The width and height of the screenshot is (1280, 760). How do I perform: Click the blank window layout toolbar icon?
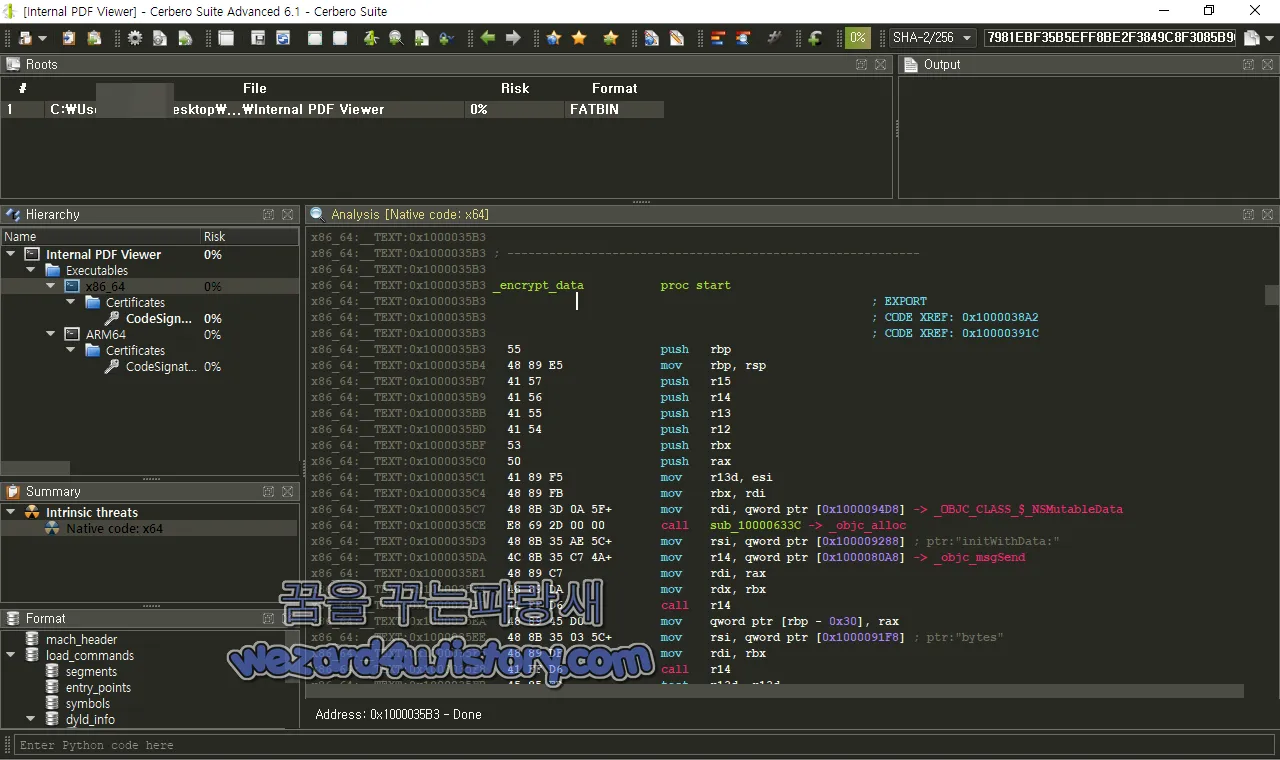click(x=226, y=38)
